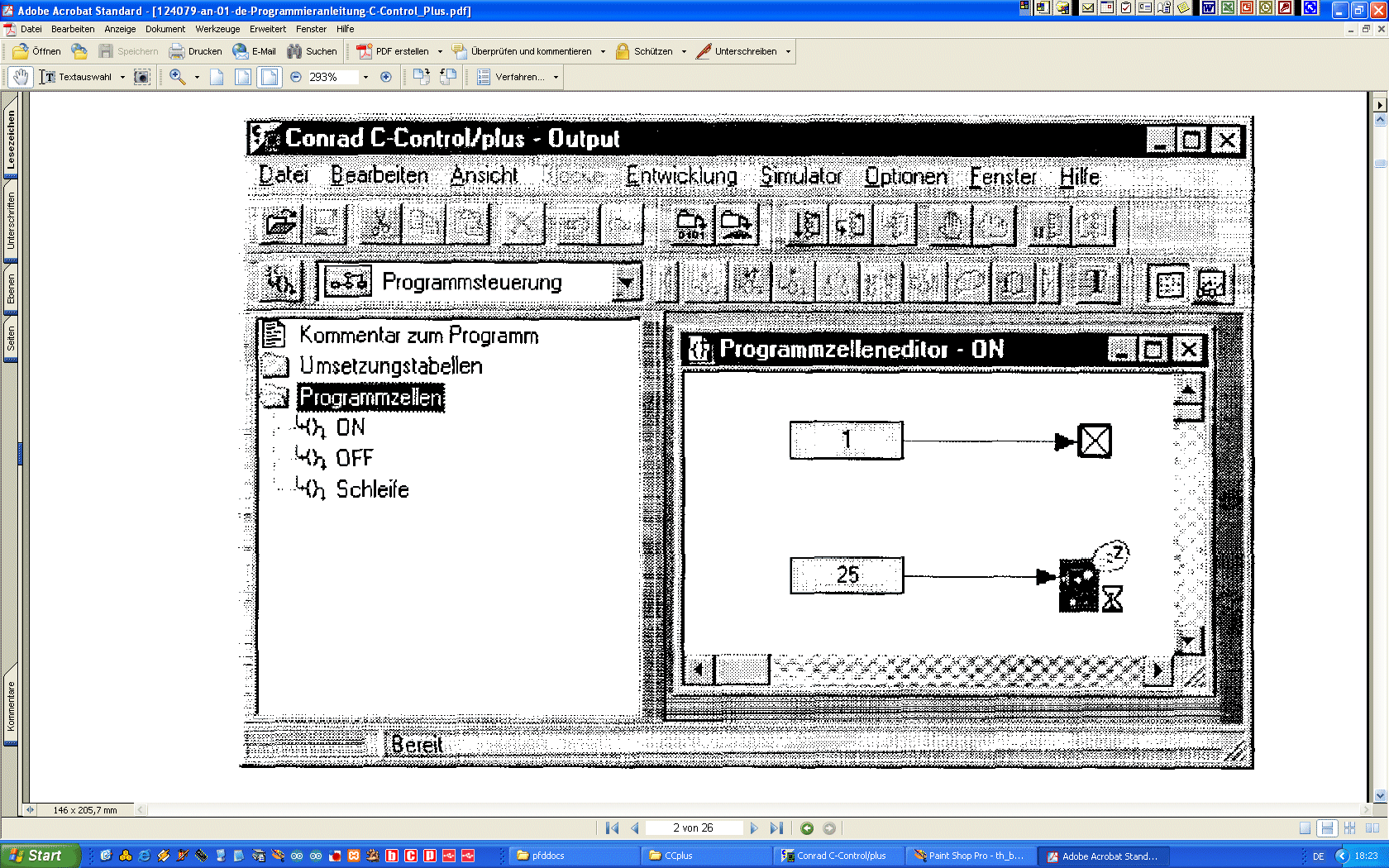The height and width of the screenshot is (868, 1389).
Task: Open the Kommentare side tab
Action: [x=11, y=705]
